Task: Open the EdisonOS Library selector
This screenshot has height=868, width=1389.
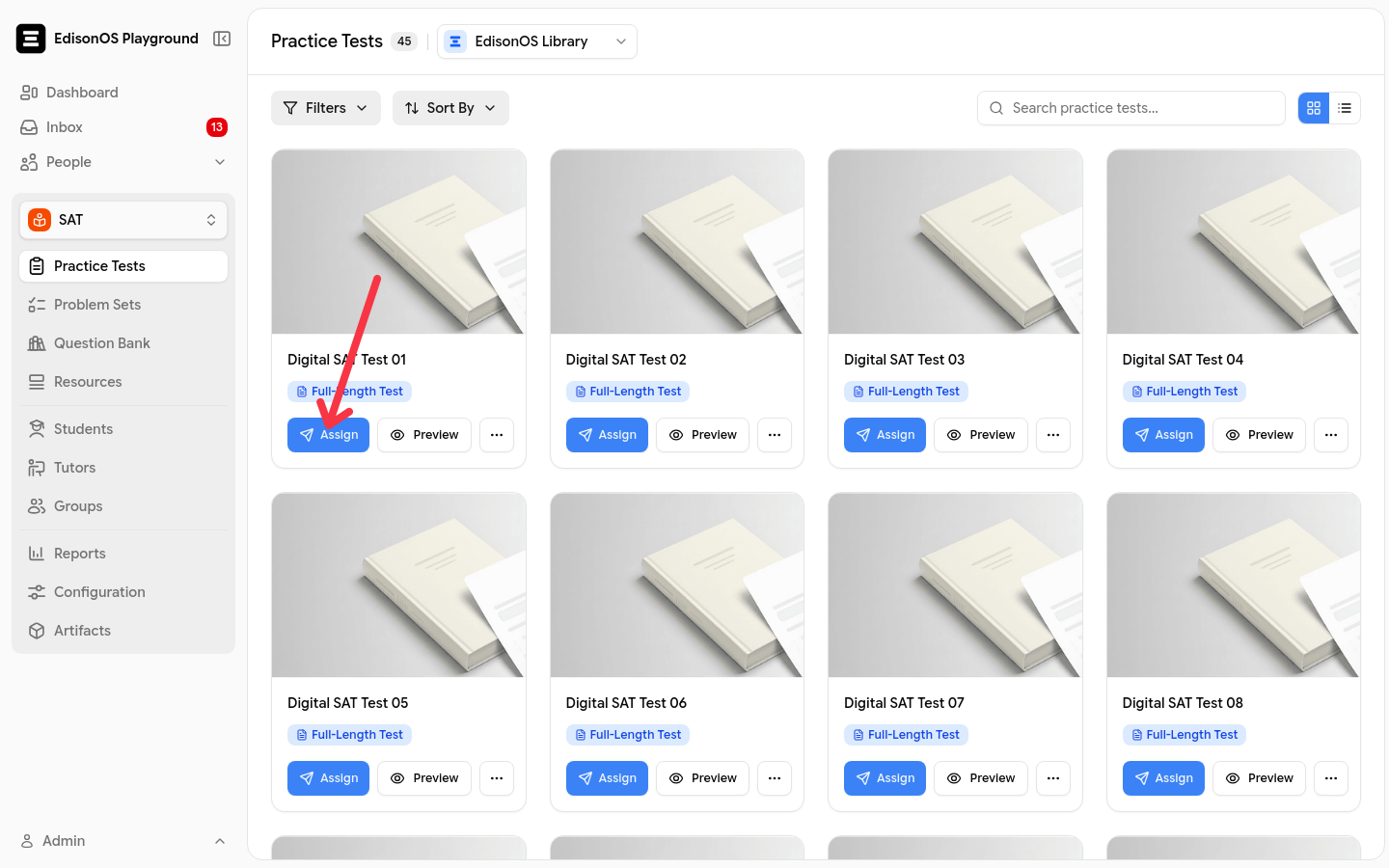Action: pyautogui.click(x=537, y=41)
